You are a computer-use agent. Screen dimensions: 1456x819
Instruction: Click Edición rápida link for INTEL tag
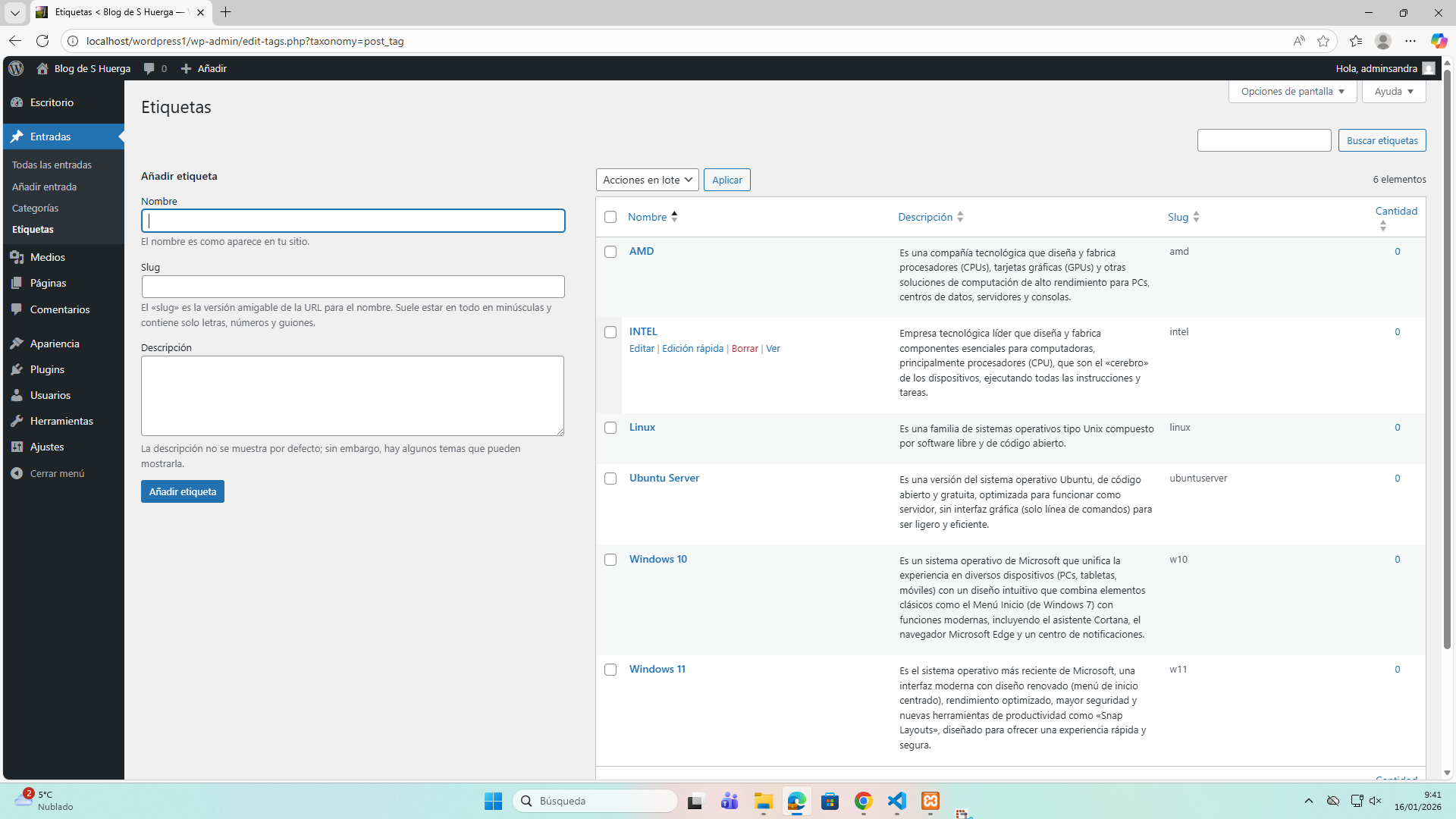[x=692, y=349]
